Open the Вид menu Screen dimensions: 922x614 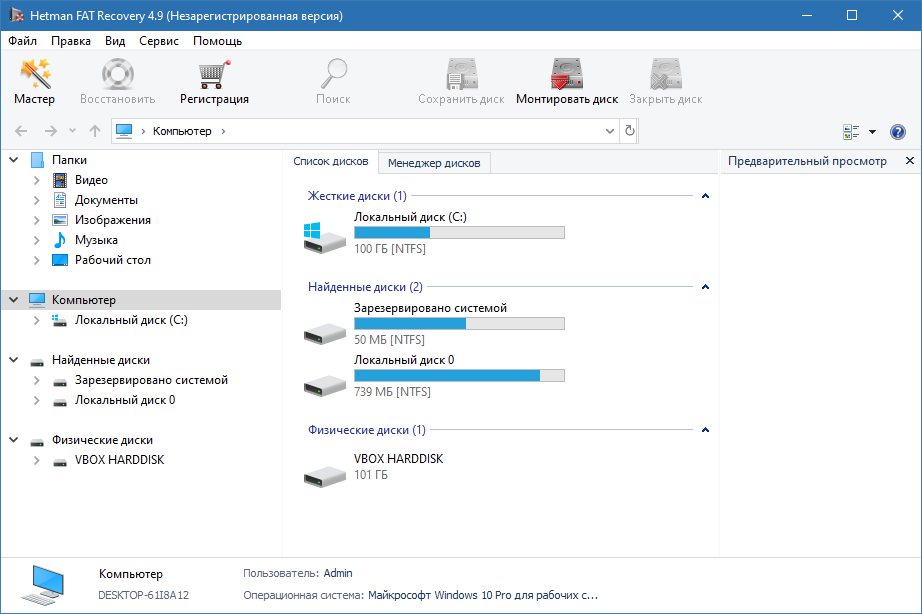point(115,41)
